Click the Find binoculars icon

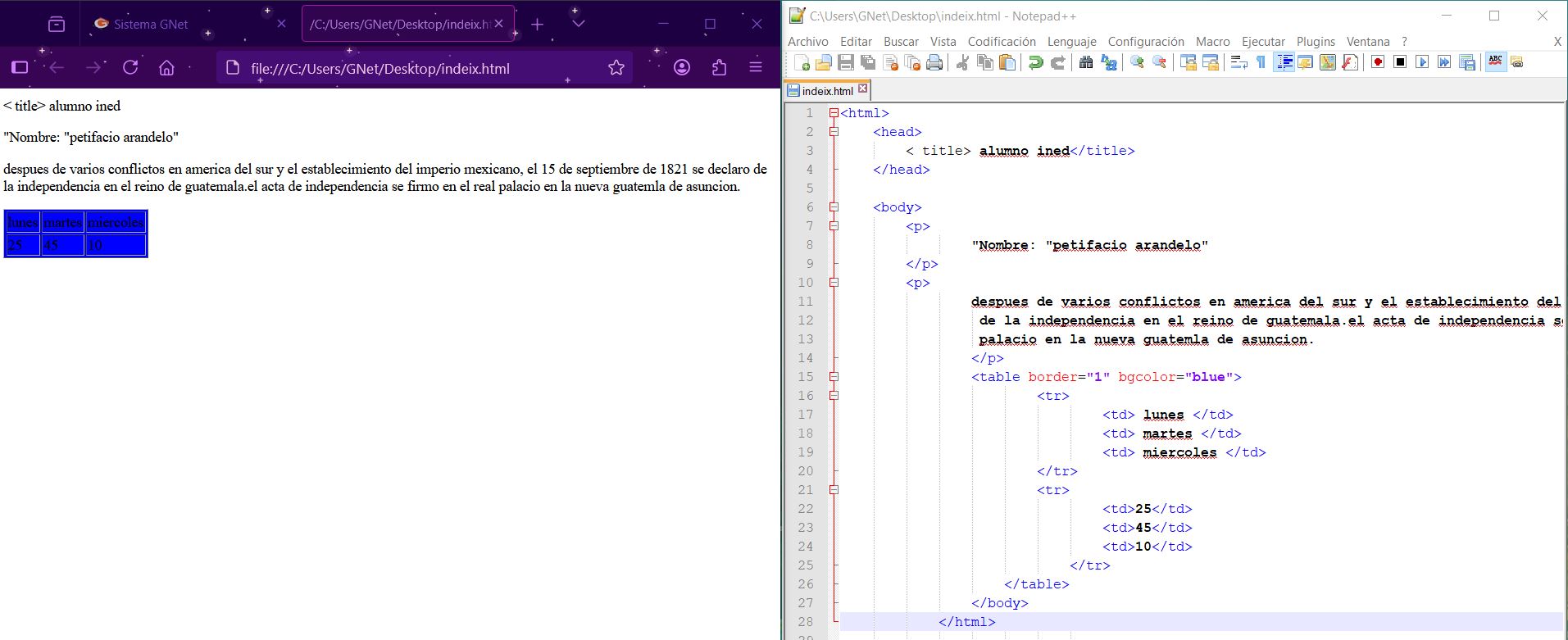(1086, 63)
